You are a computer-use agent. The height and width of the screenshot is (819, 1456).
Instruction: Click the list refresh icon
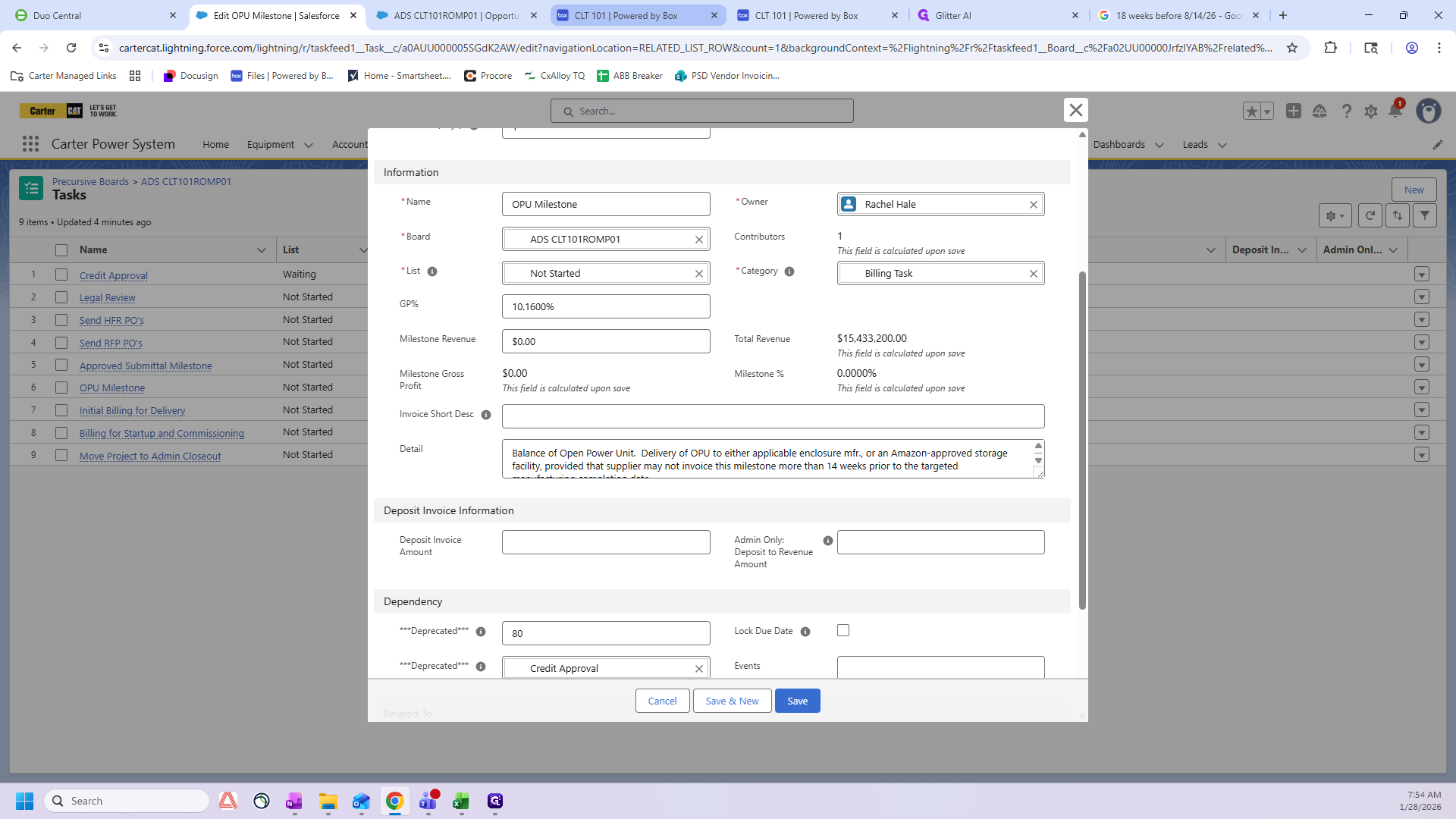pos(1370,216)
